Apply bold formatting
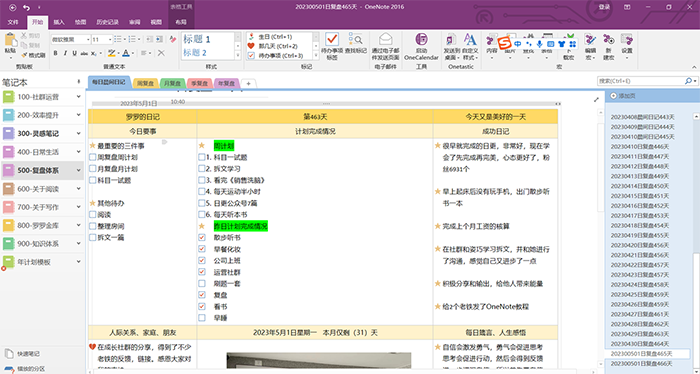 pyautogui.click(x=55, y=54)
